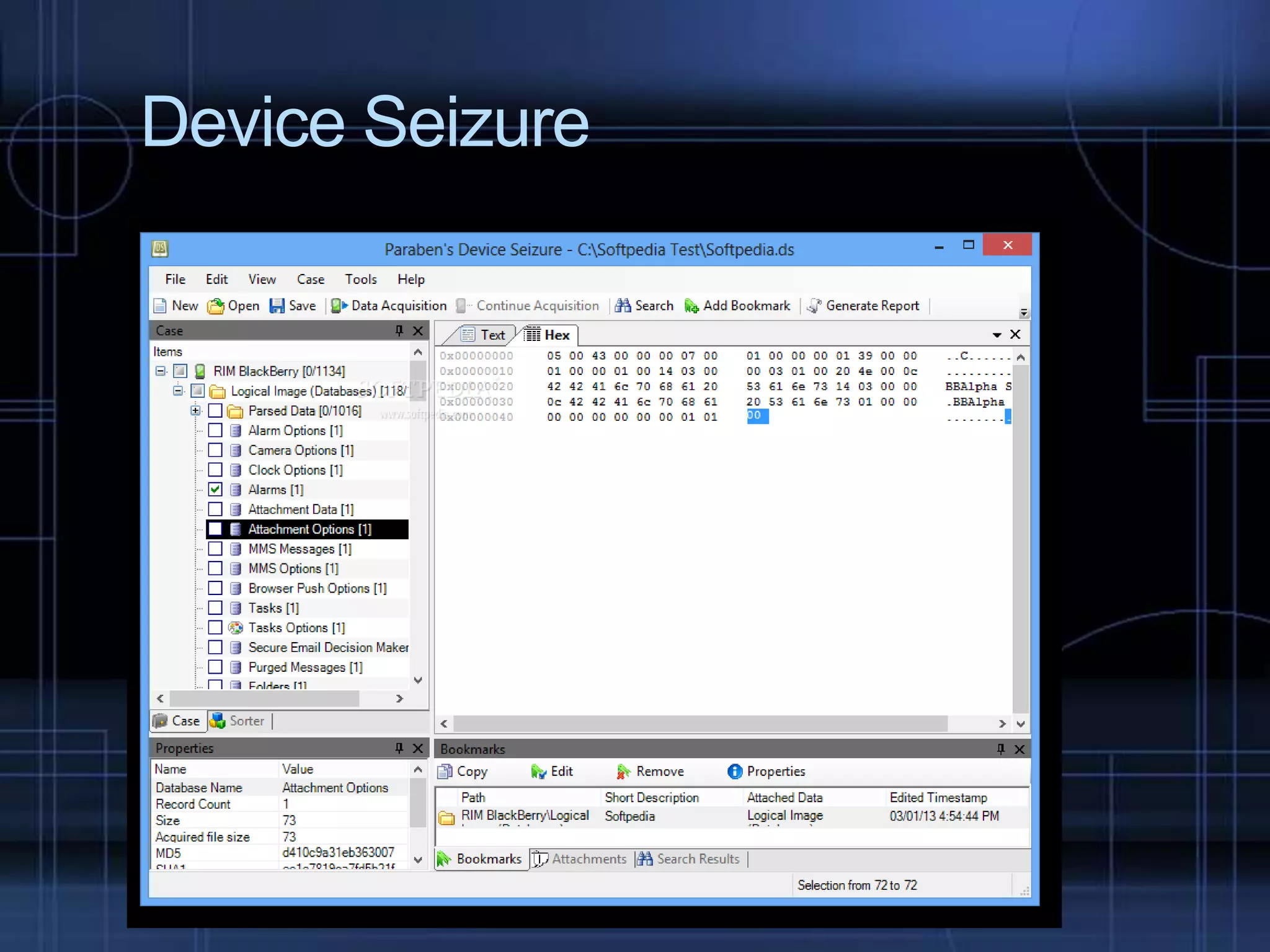Click the Generate Report icon

click(x=814, y=306)
